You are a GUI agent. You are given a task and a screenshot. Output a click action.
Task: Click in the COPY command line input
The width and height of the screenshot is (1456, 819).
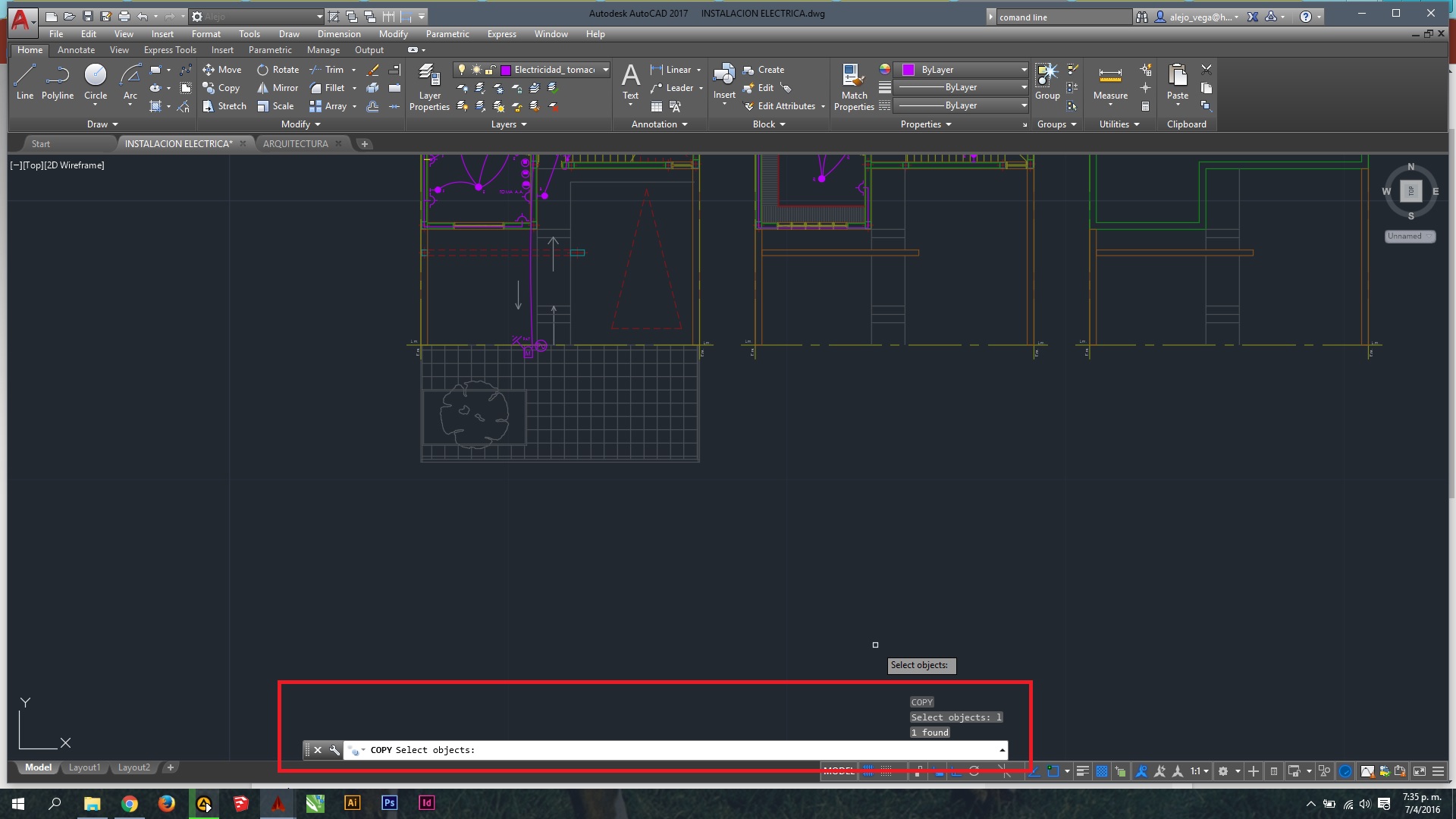682,750
